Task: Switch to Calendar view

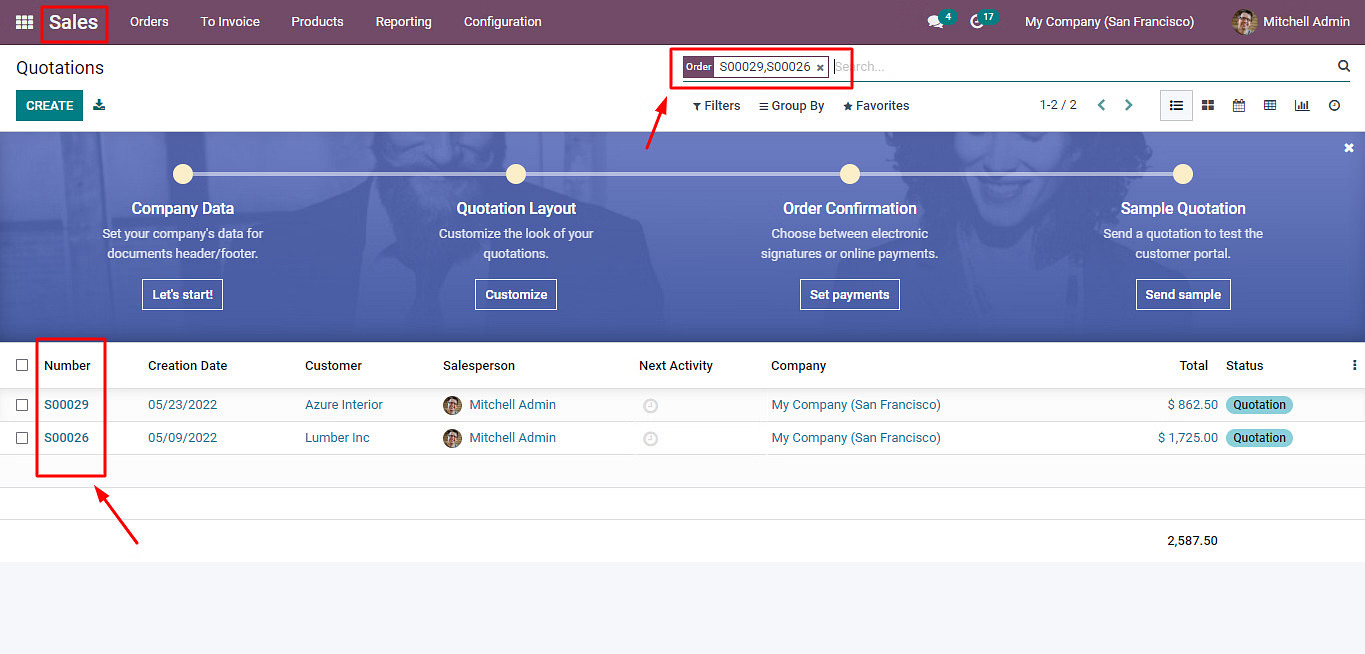Action: pyautogui.click(x=1239, y=105)
